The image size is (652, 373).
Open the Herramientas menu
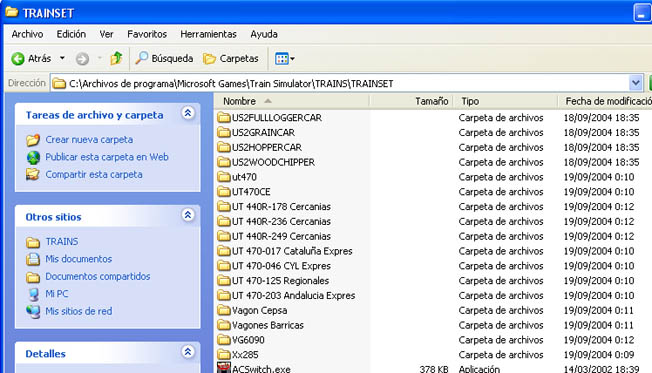[x=208, y=34]
